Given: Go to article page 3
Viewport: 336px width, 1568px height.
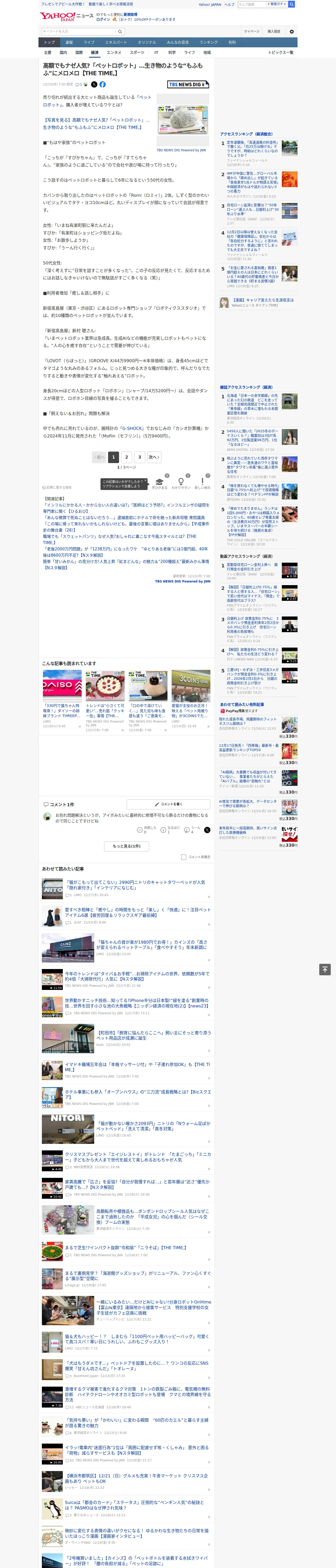Looking at the screenshot, I should [x=140, y=457].
